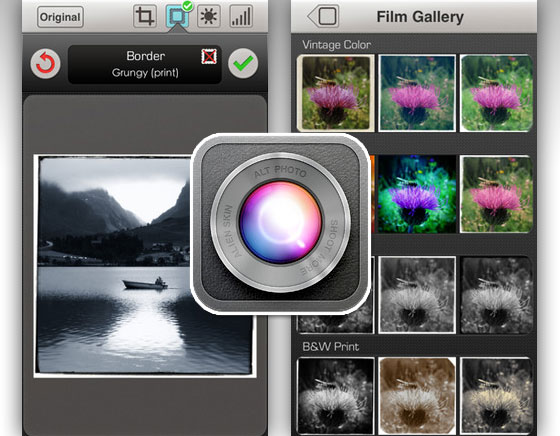560x436 pixels.
Task: Open the strength bars icon
Action: 241,16
